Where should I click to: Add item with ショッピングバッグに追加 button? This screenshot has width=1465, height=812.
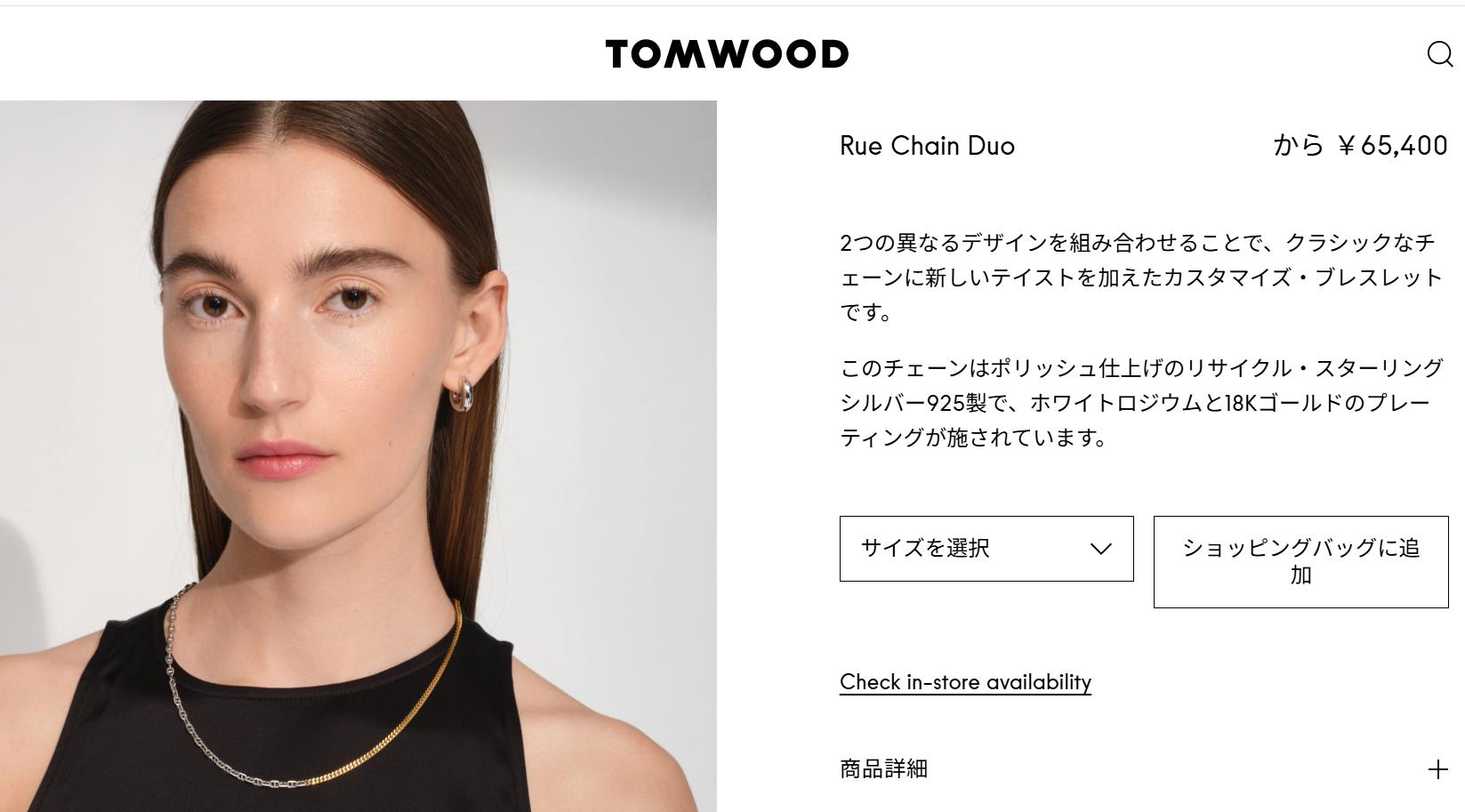pos(1300,562)
